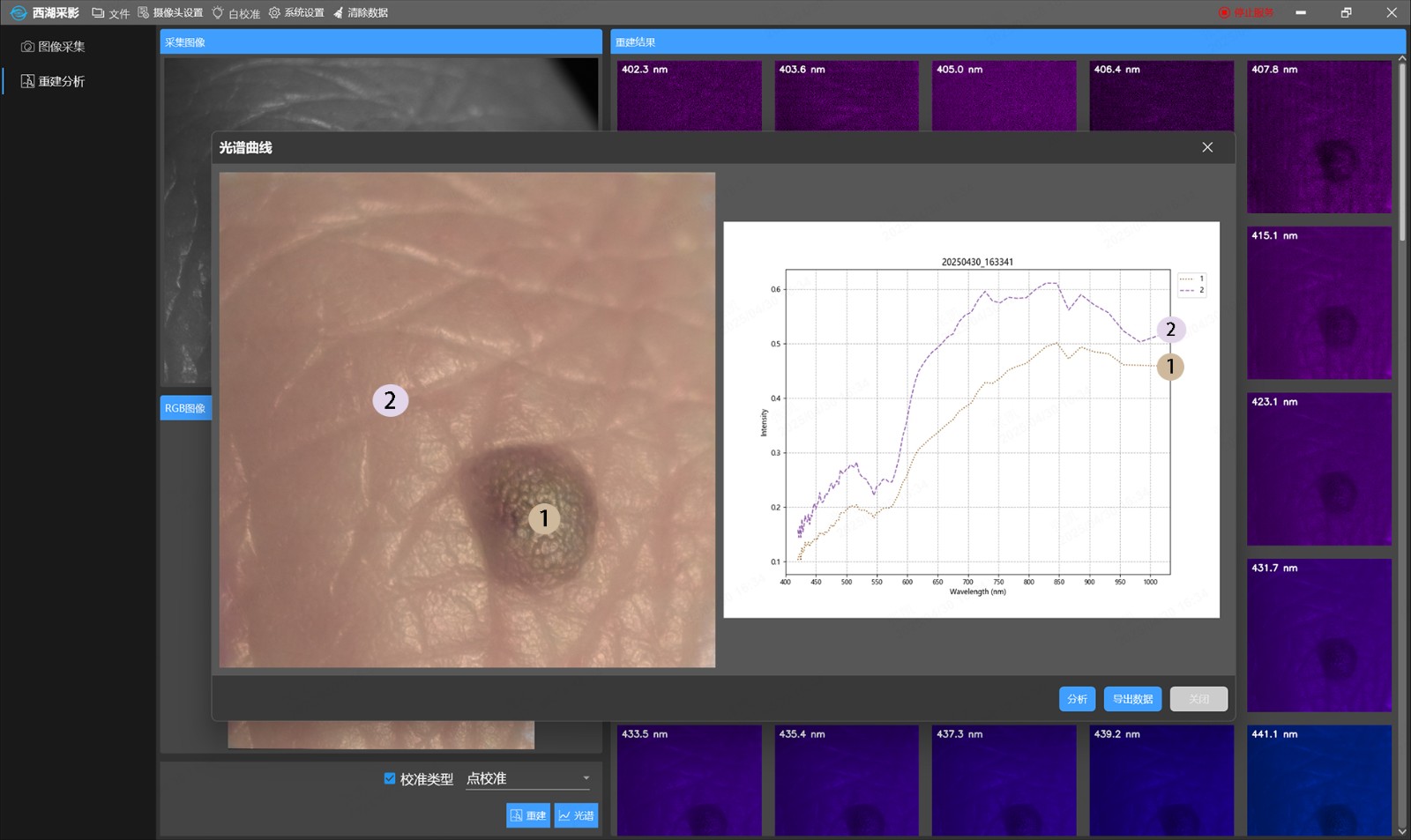Click the 光谱 spectrum button
This screenshot has width=1411, height=840.
click(x=576, y=815)
